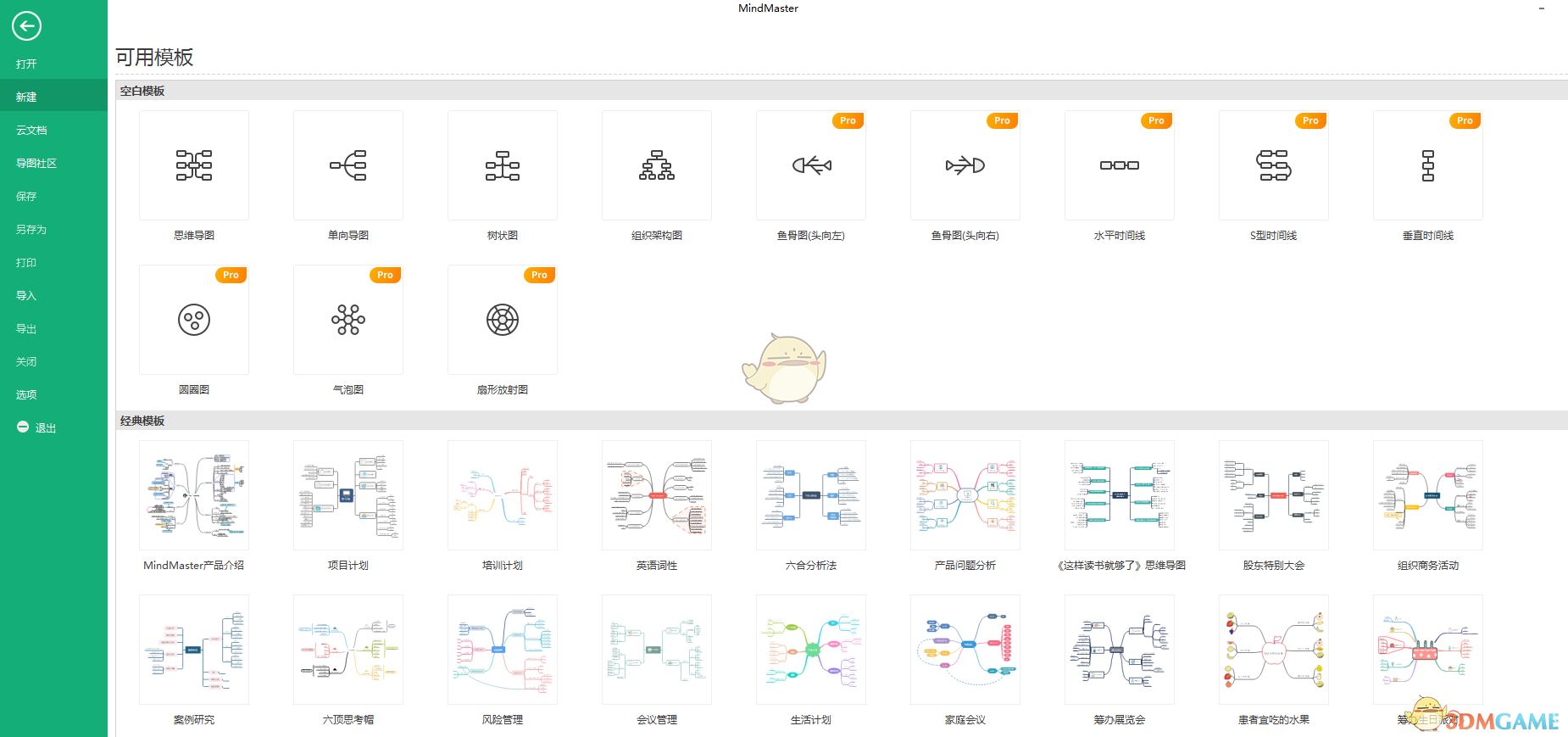Select the 气泡图 template icon
1568x737 pixels.
[x=348, y=320]
